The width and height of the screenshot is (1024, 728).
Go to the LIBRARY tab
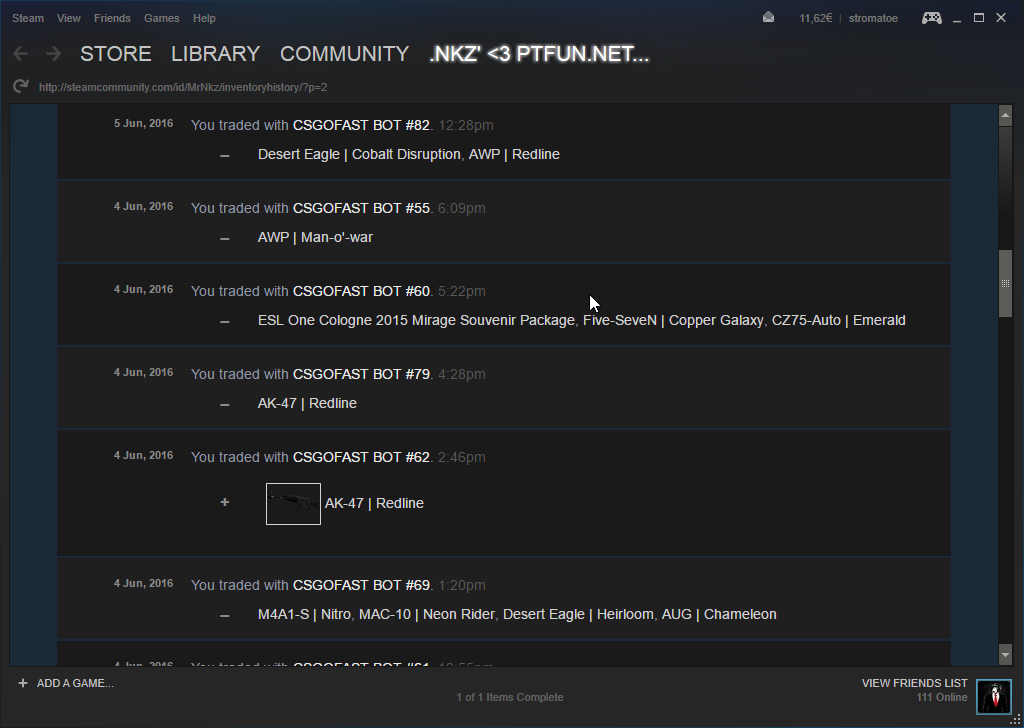[215, 54]
